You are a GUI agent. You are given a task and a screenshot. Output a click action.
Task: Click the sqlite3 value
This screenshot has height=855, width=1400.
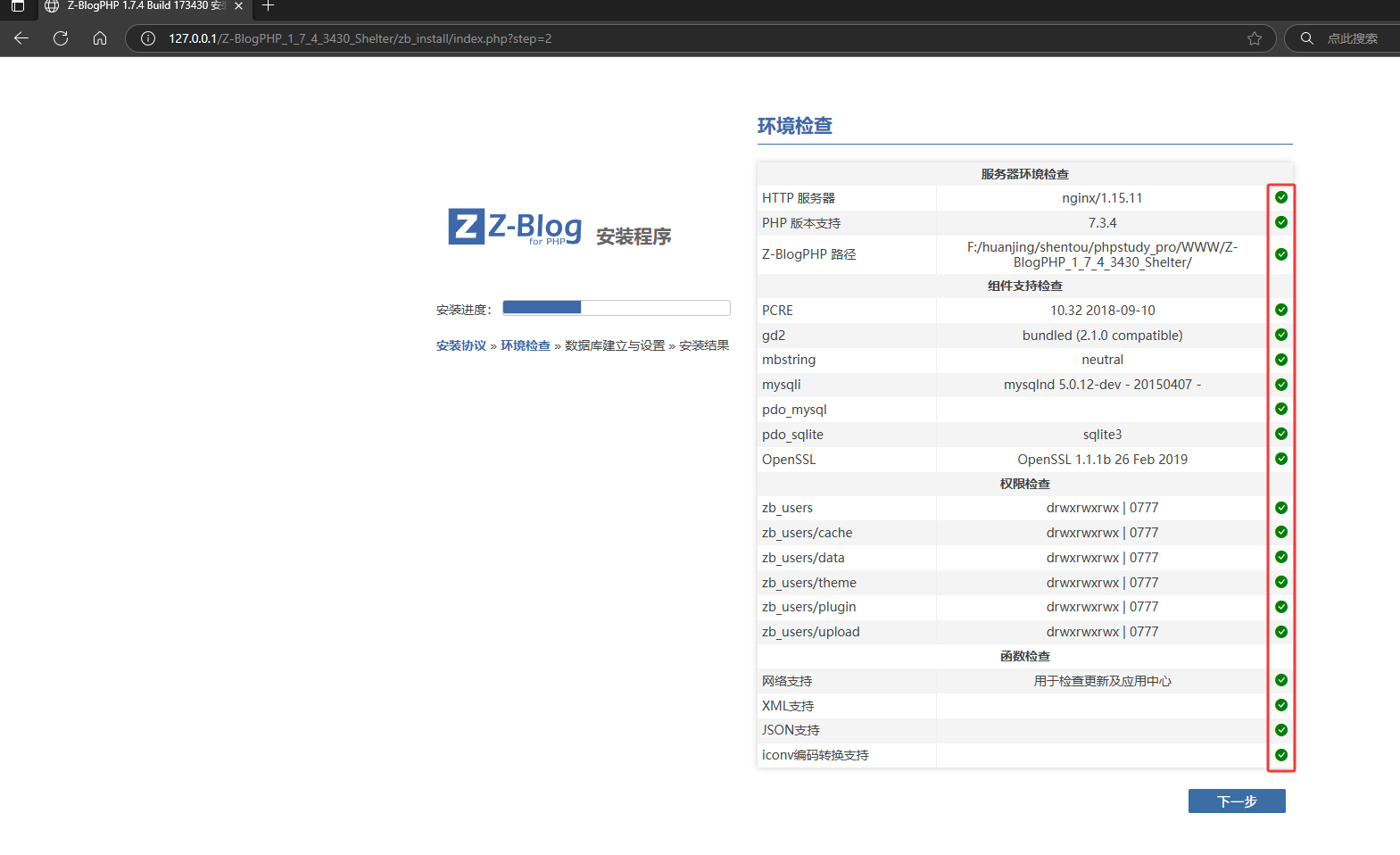pyautogui.click(x=1102, y=435)
